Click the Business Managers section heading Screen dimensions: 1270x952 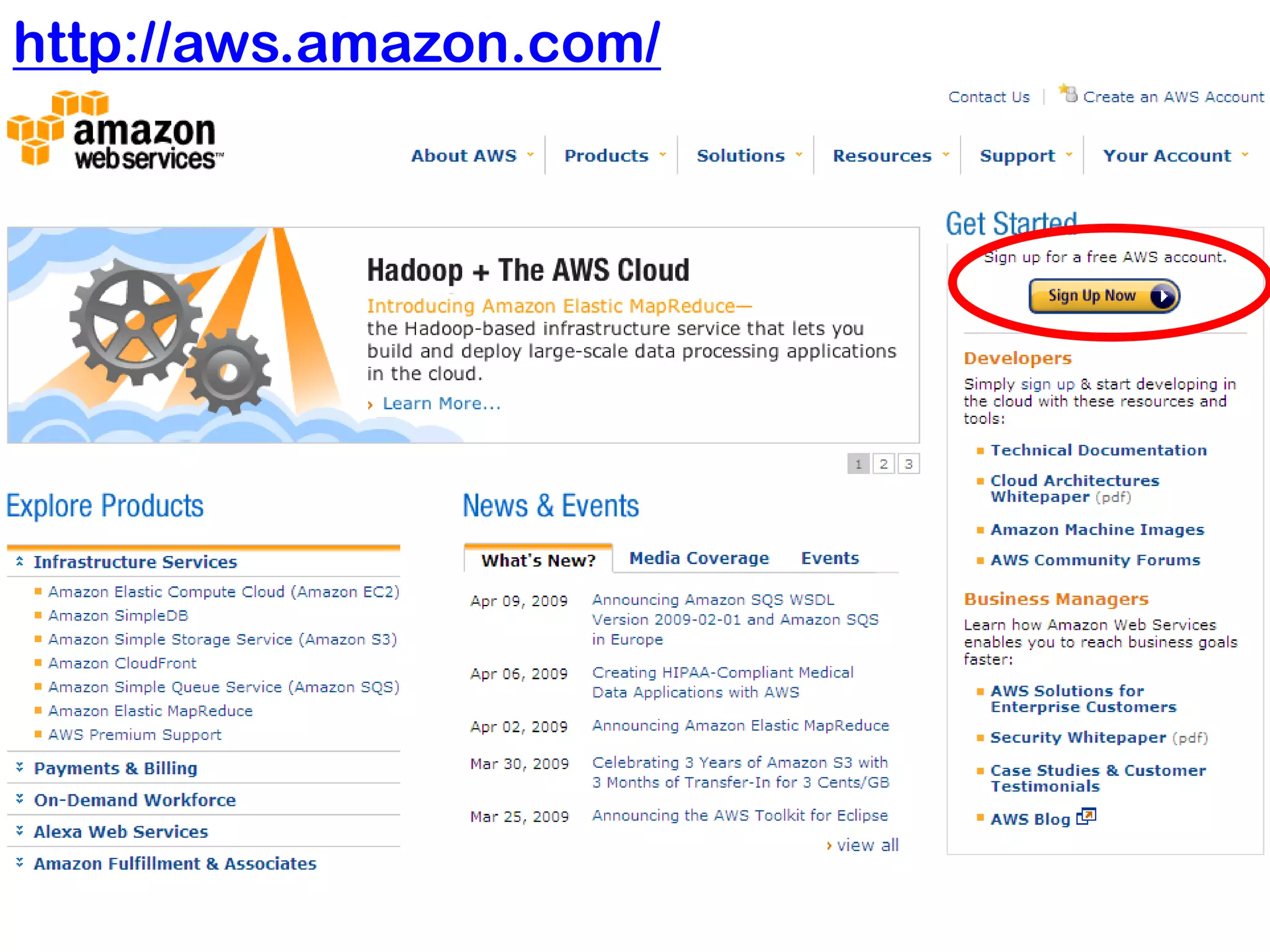click(1056, 599)
